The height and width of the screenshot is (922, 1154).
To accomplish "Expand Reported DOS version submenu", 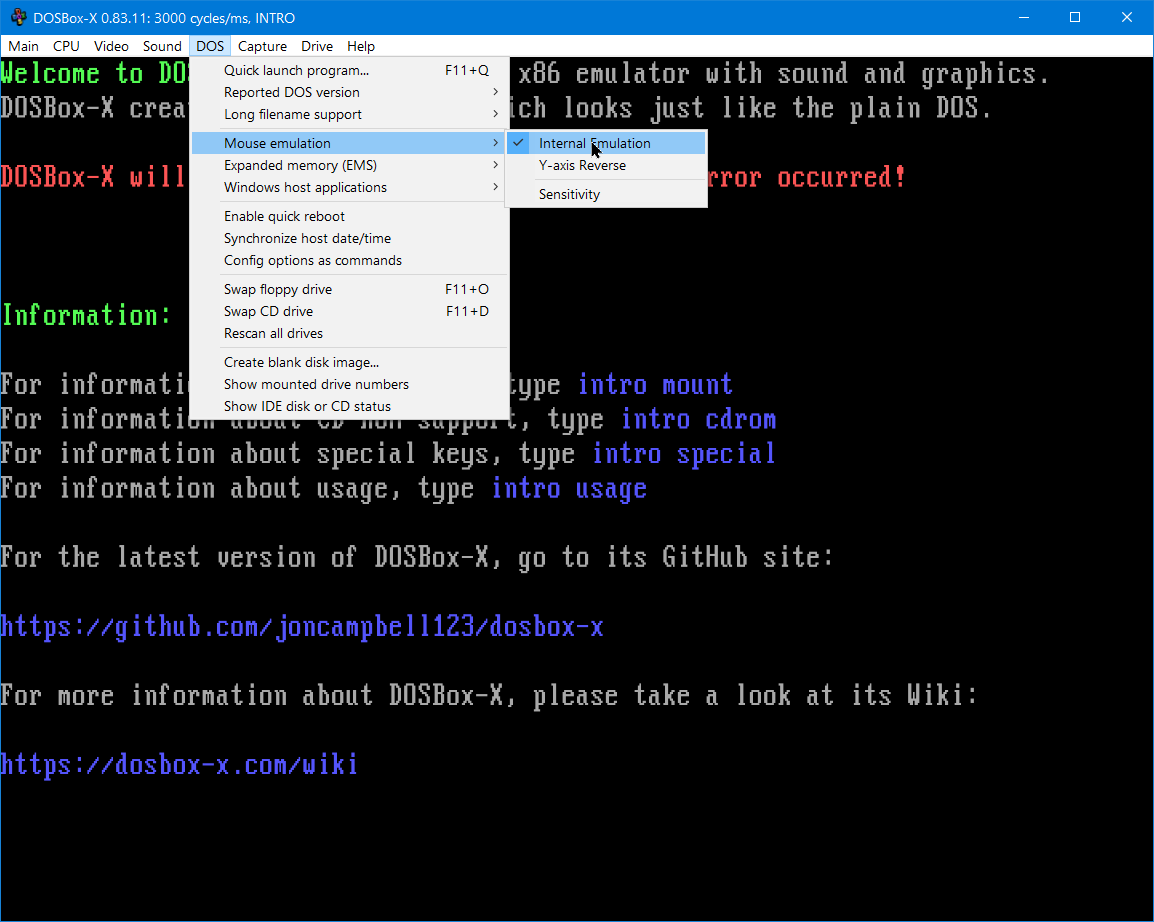I will 350,93.
